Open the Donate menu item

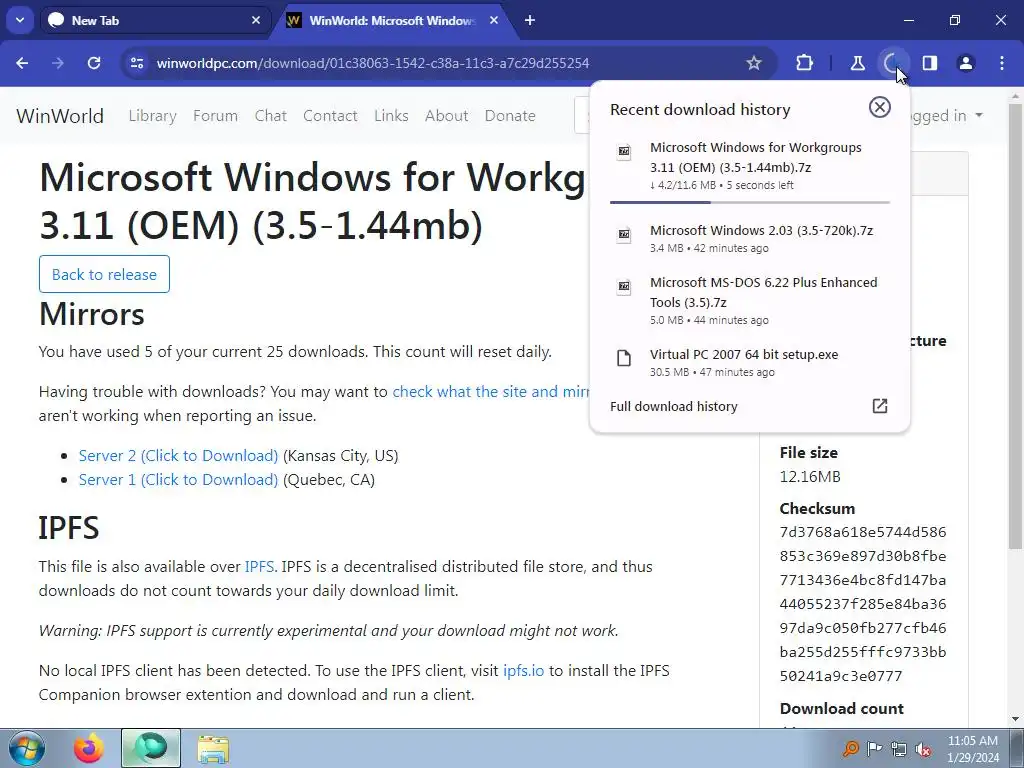[510, 116]
